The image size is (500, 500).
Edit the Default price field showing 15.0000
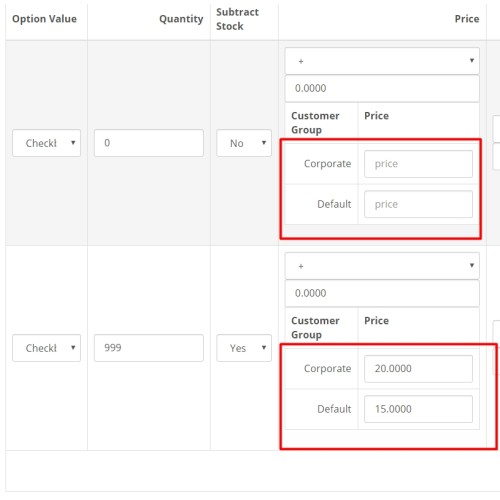click(418, 409)
